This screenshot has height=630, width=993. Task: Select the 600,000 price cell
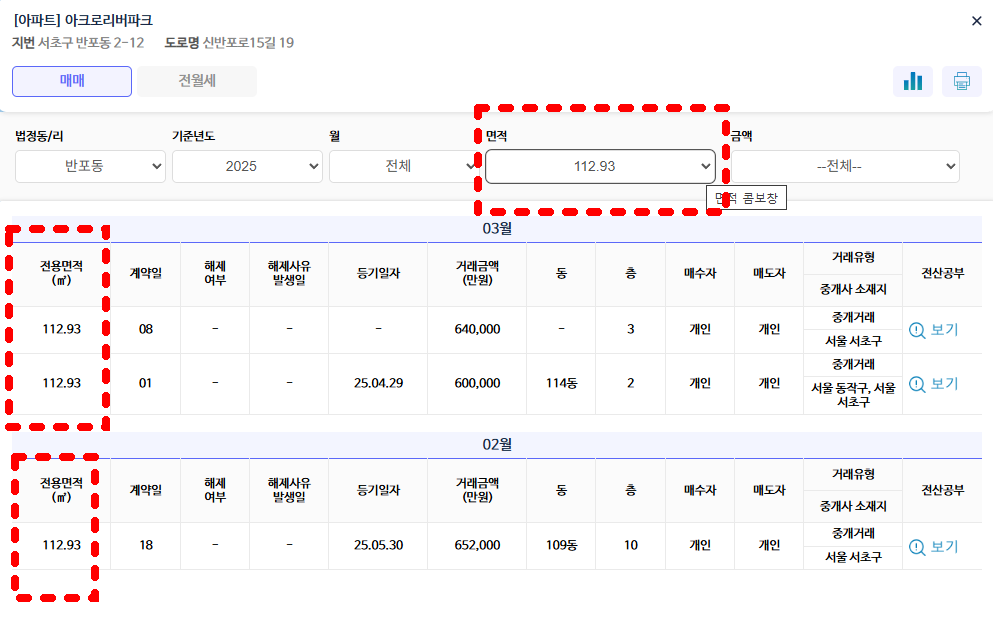coord(478,383)
